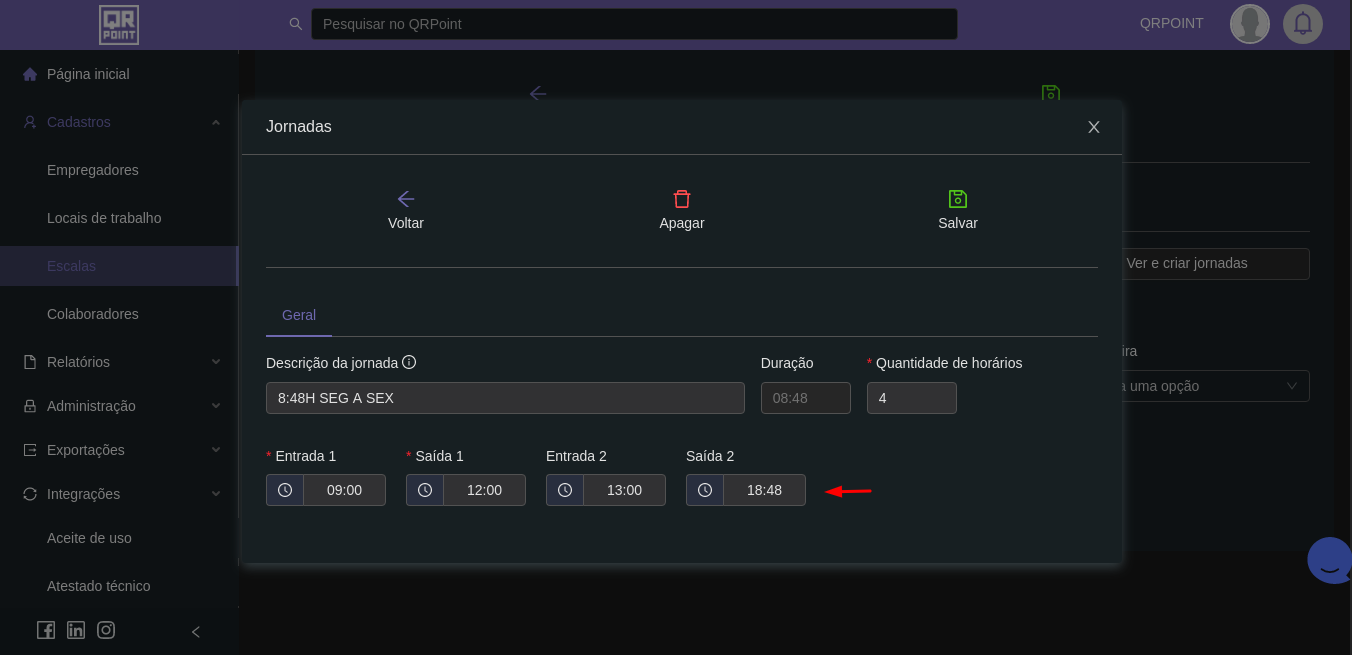Close the Jornadas dialog
The height and width of the screenshot is (655, 1352).
point(1094,127)
